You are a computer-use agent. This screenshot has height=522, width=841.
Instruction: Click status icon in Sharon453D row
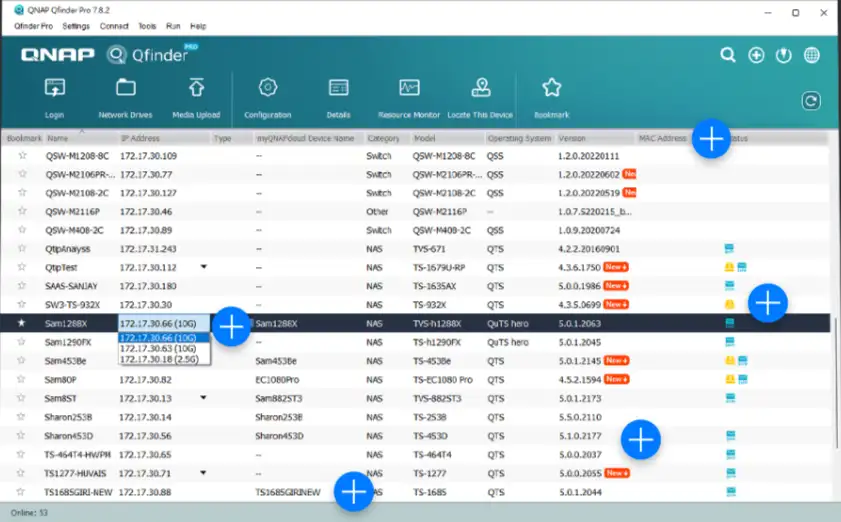[x=731, y=435]
